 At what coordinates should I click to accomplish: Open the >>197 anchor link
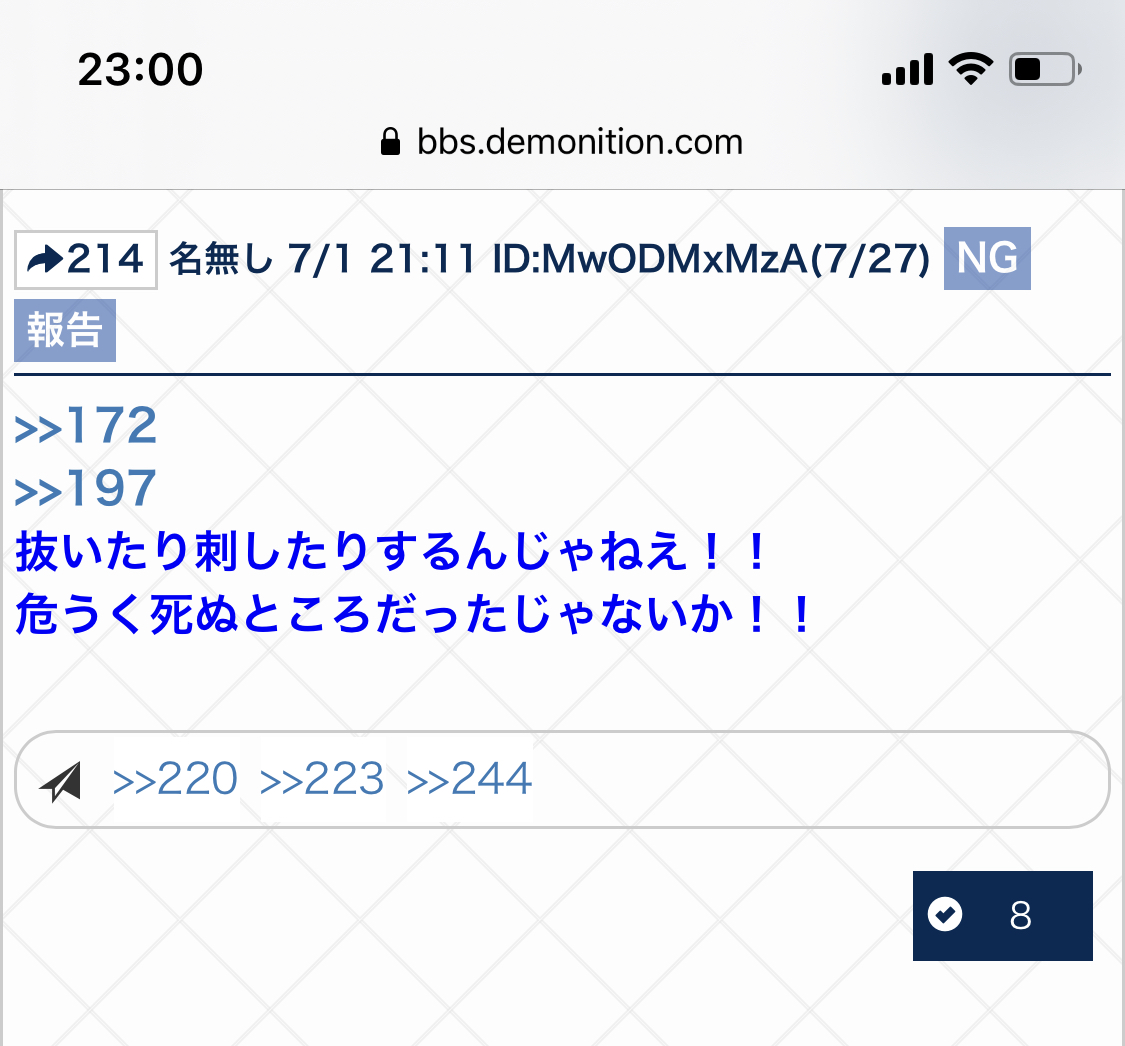click(85, 489)
